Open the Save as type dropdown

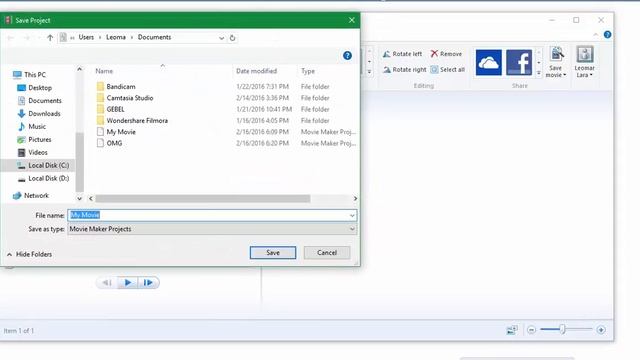click(x=212, y=229)
